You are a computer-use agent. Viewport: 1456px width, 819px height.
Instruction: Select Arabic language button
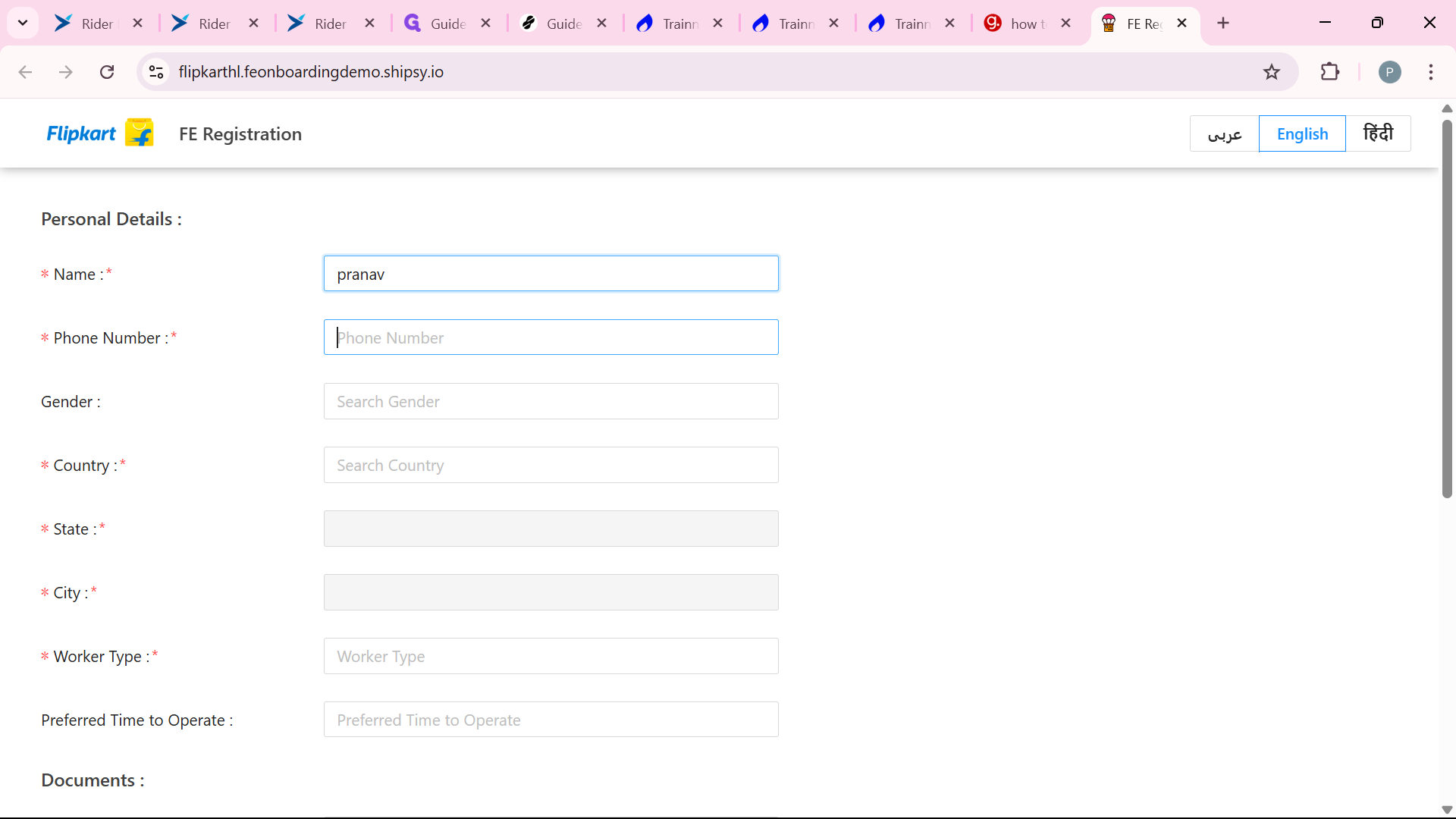[1225, 133]
